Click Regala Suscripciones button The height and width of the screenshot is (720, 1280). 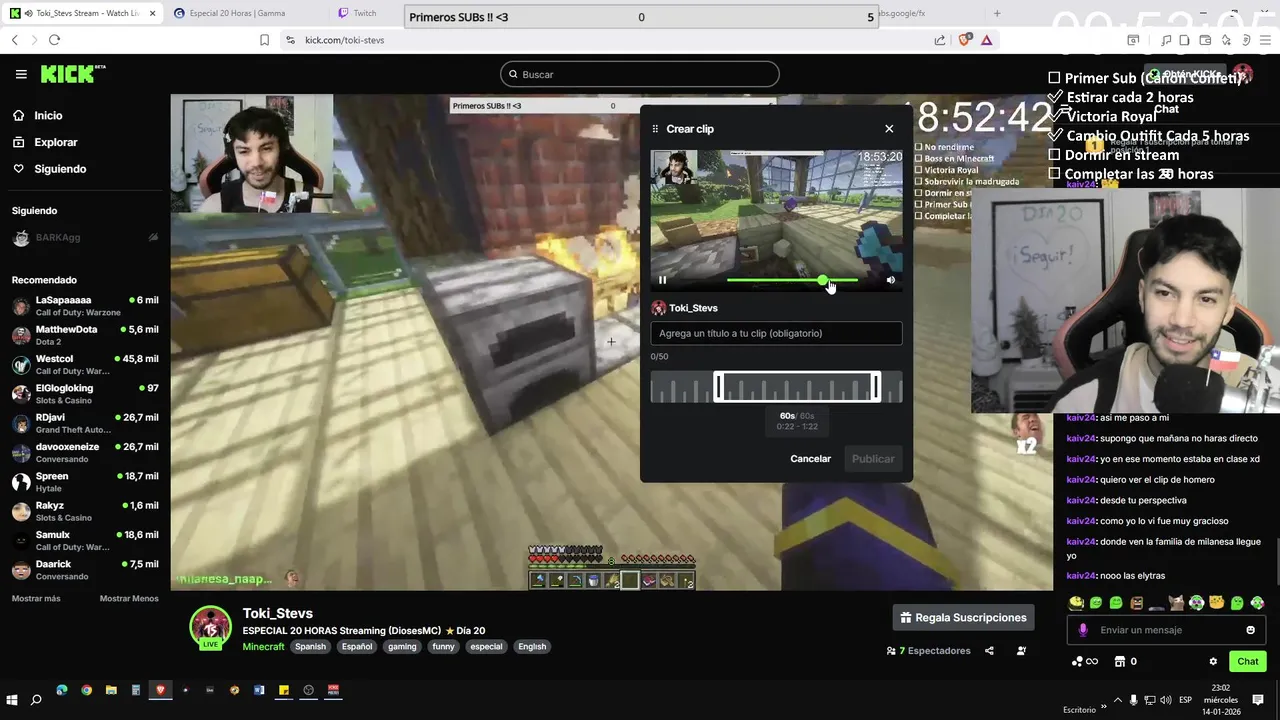click(x=963, y=617)
